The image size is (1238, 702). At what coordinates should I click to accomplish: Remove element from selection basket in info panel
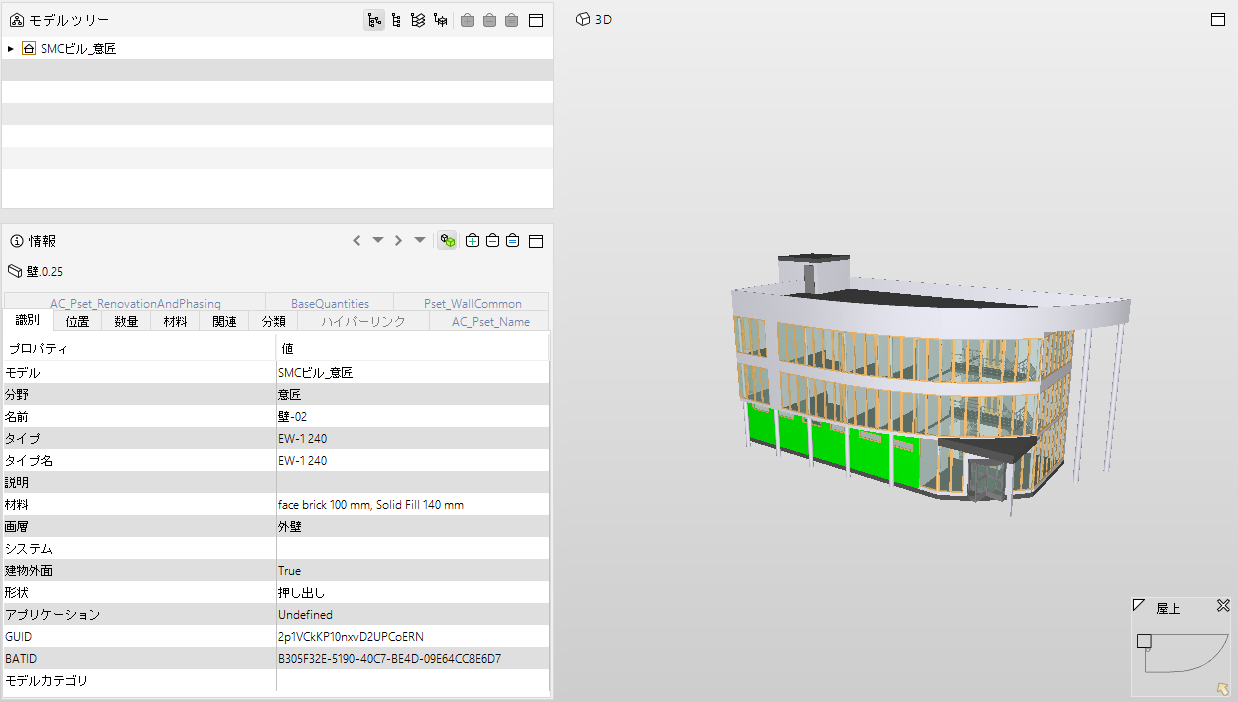[x=492, y=241]
